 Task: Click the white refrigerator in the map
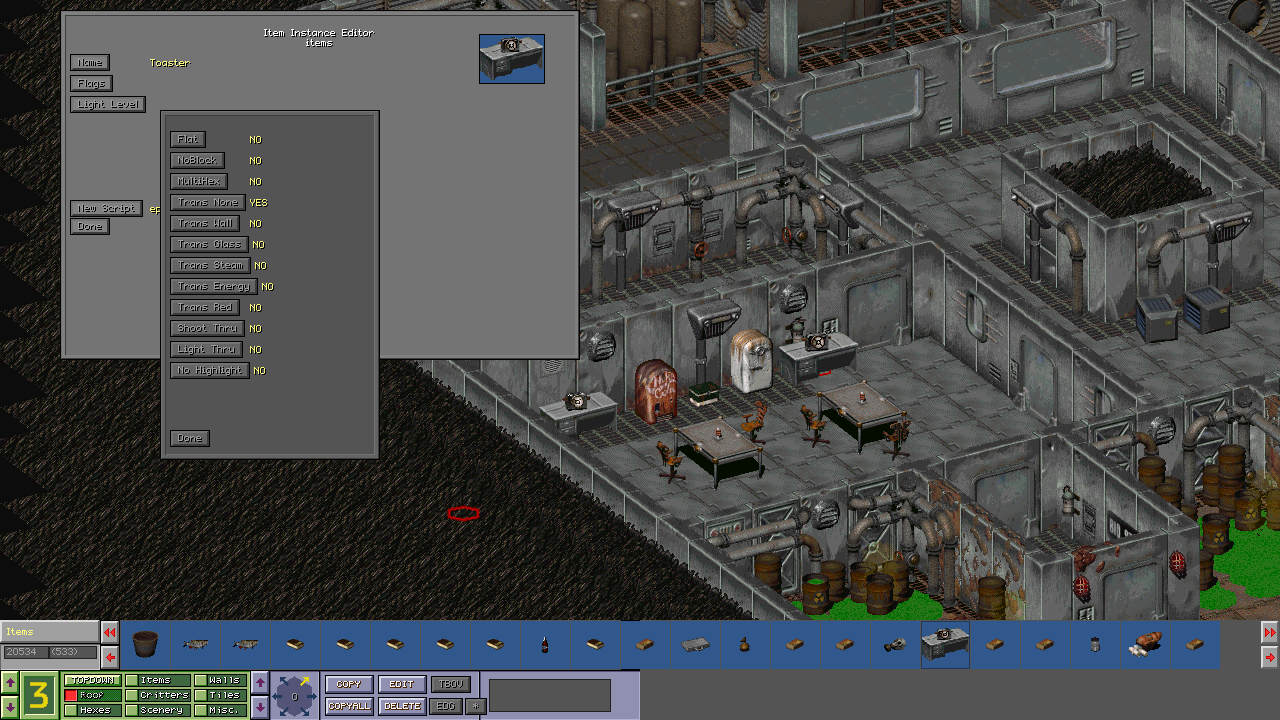750,360
